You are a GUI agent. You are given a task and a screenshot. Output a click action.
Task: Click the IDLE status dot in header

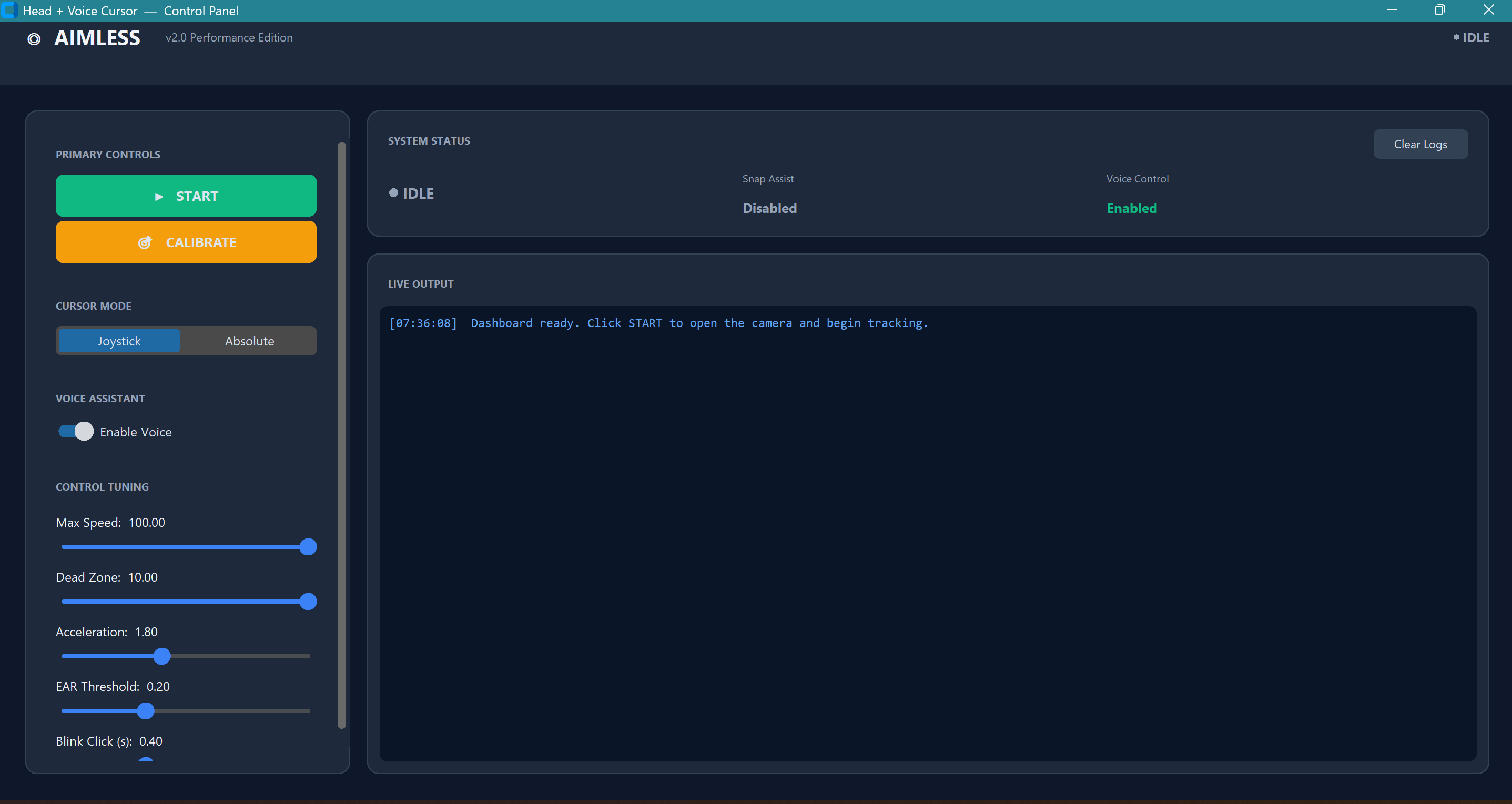(1456, 37)
